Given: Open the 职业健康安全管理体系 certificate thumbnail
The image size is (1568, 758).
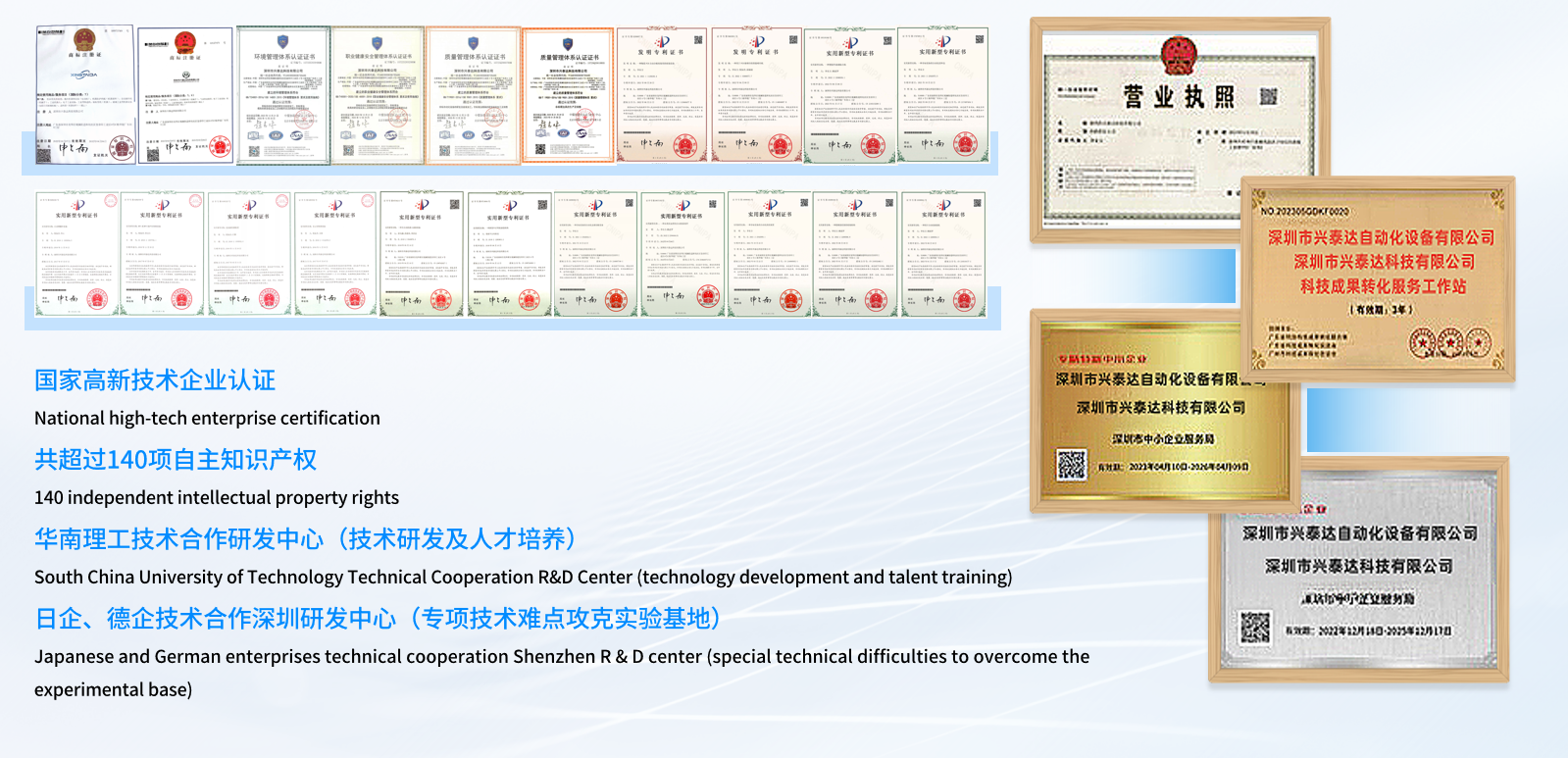Looking at the screenshot, I should [378, 95].
